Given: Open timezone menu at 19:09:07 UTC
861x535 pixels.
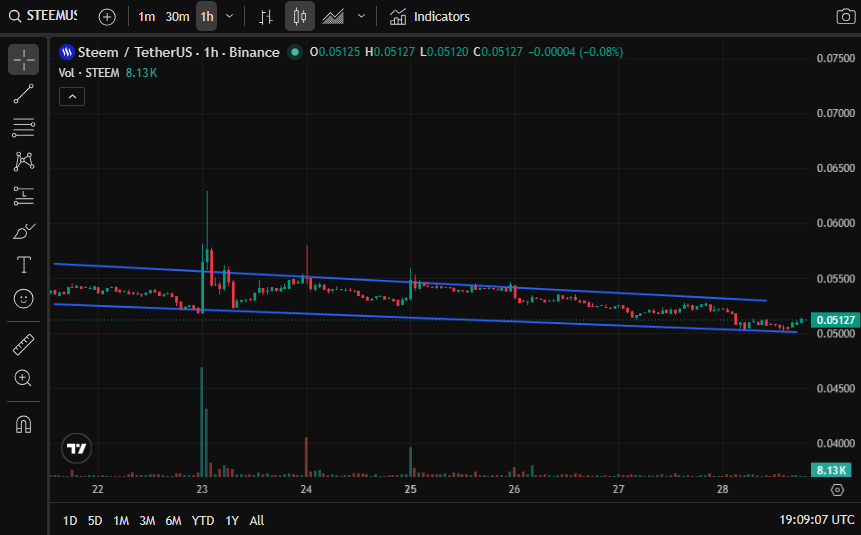Looking at the screenshot, I should coord(816,520).
